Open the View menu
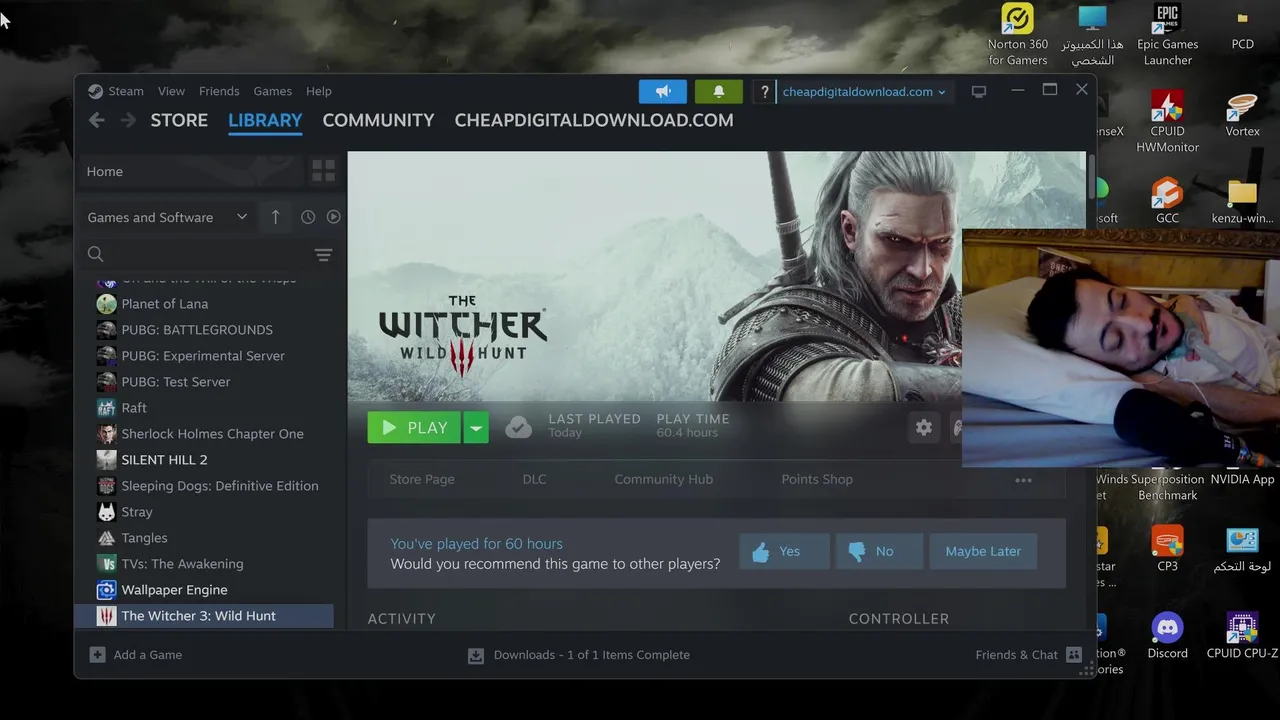 click(x=171, y=91)
